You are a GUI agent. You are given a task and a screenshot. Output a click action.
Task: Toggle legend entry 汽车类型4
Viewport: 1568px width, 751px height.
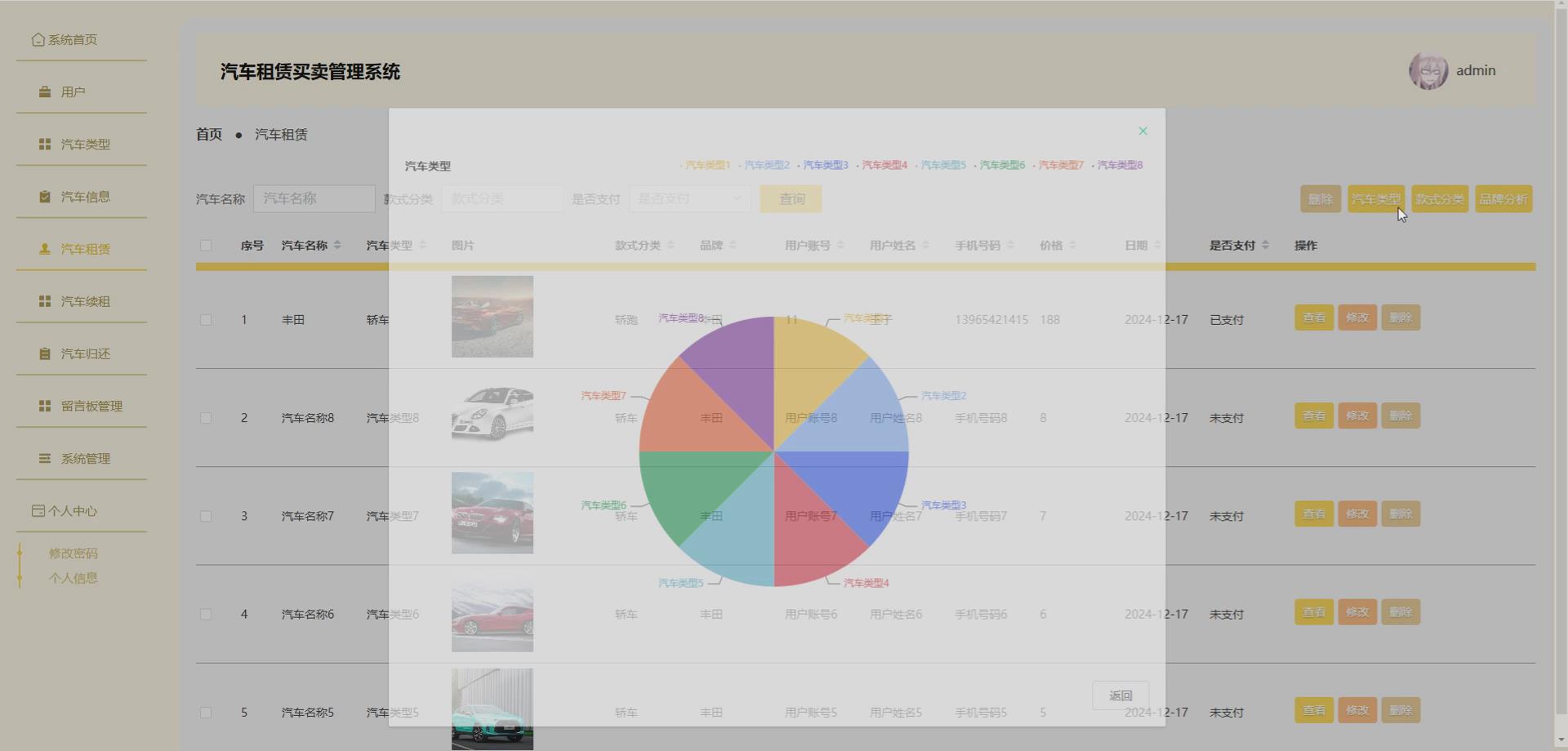click(x=882, y=165)
